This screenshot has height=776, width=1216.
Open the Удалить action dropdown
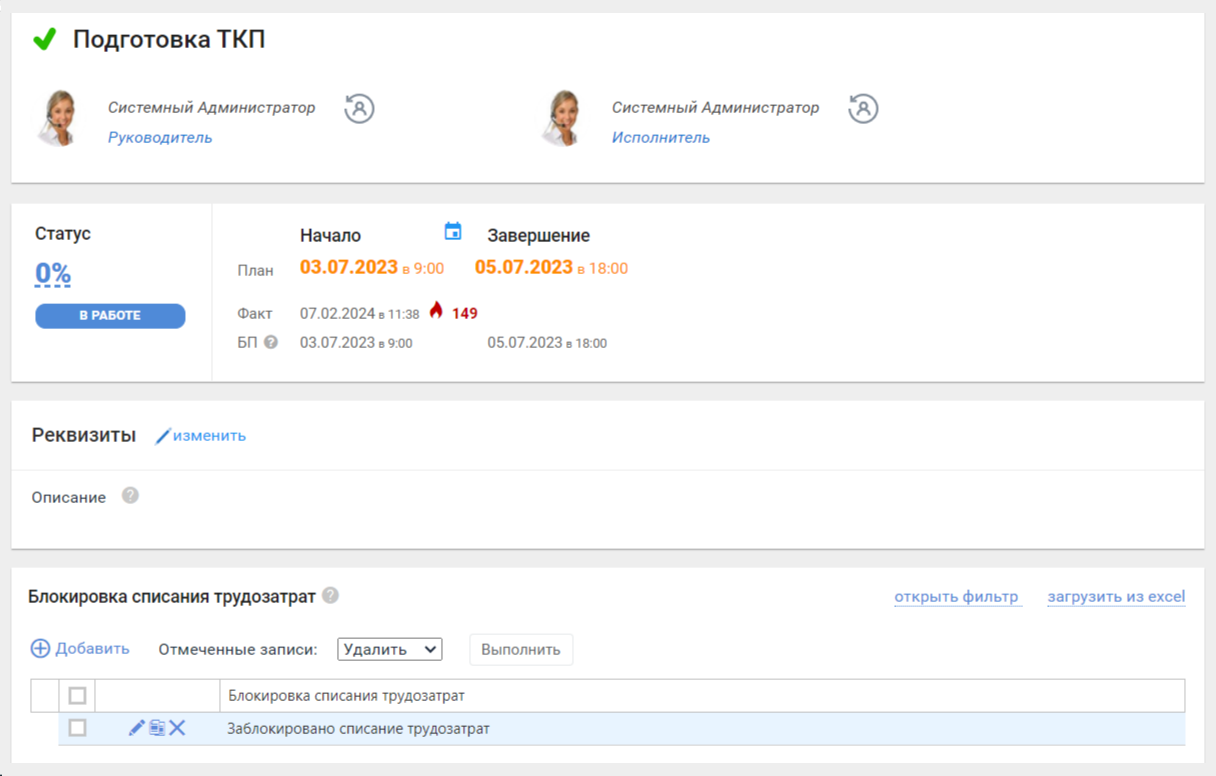tap(389, 649)
